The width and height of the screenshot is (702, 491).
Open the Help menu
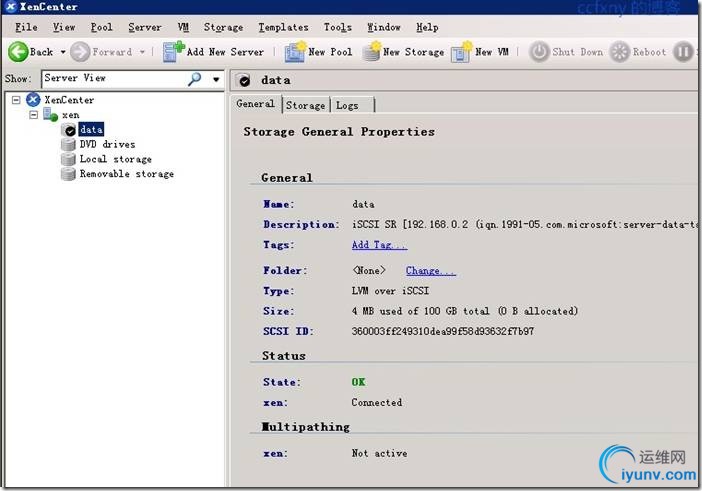[427, 27]
